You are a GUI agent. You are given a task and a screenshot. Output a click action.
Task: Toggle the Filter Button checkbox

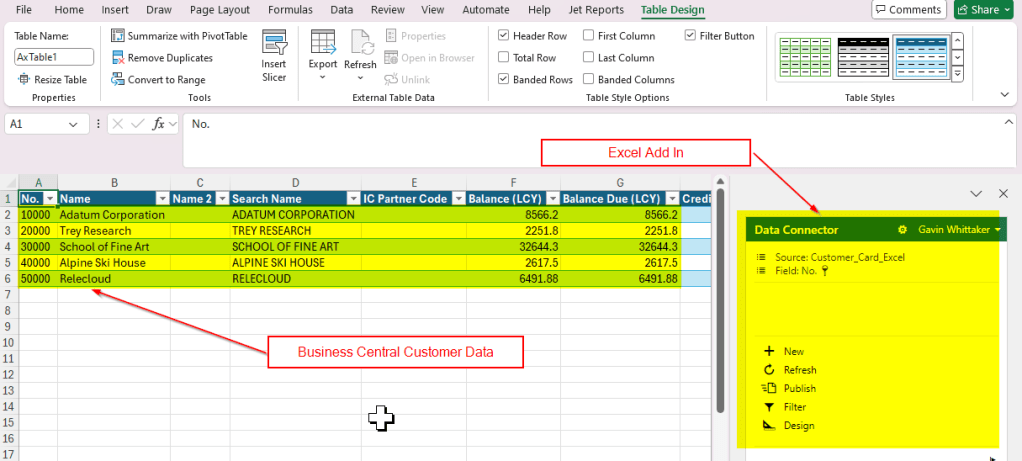point(691,36)
